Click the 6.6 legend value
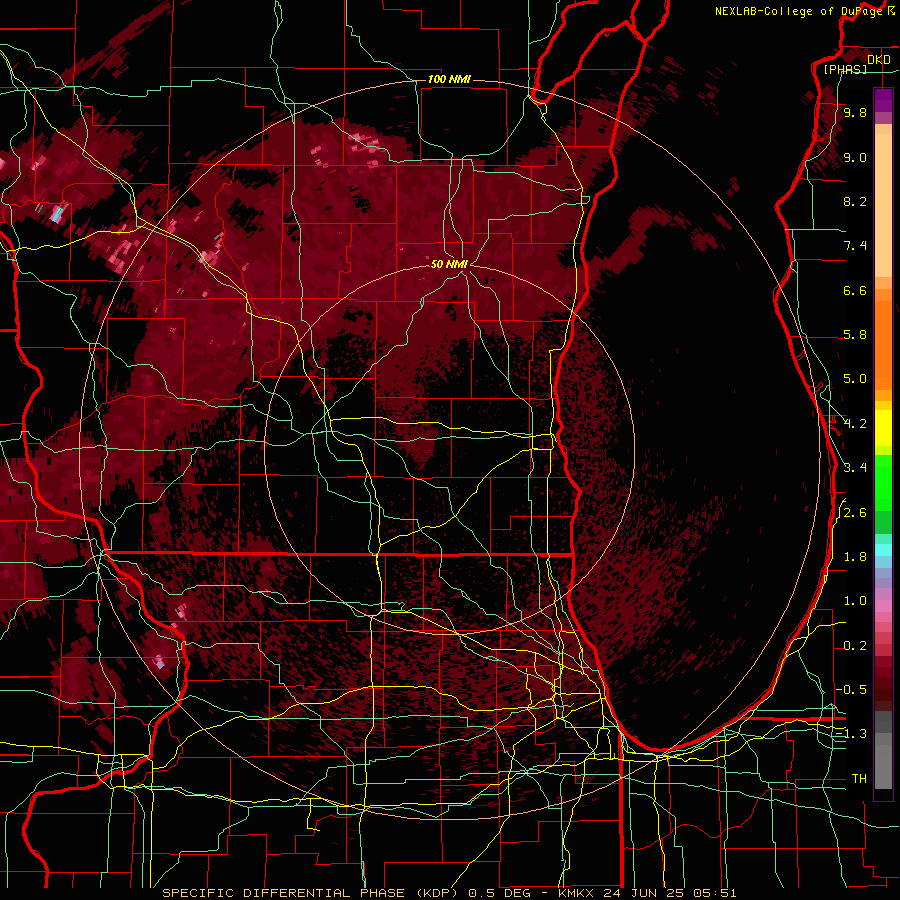The image size is (900, 900). (x=855, y=291)
